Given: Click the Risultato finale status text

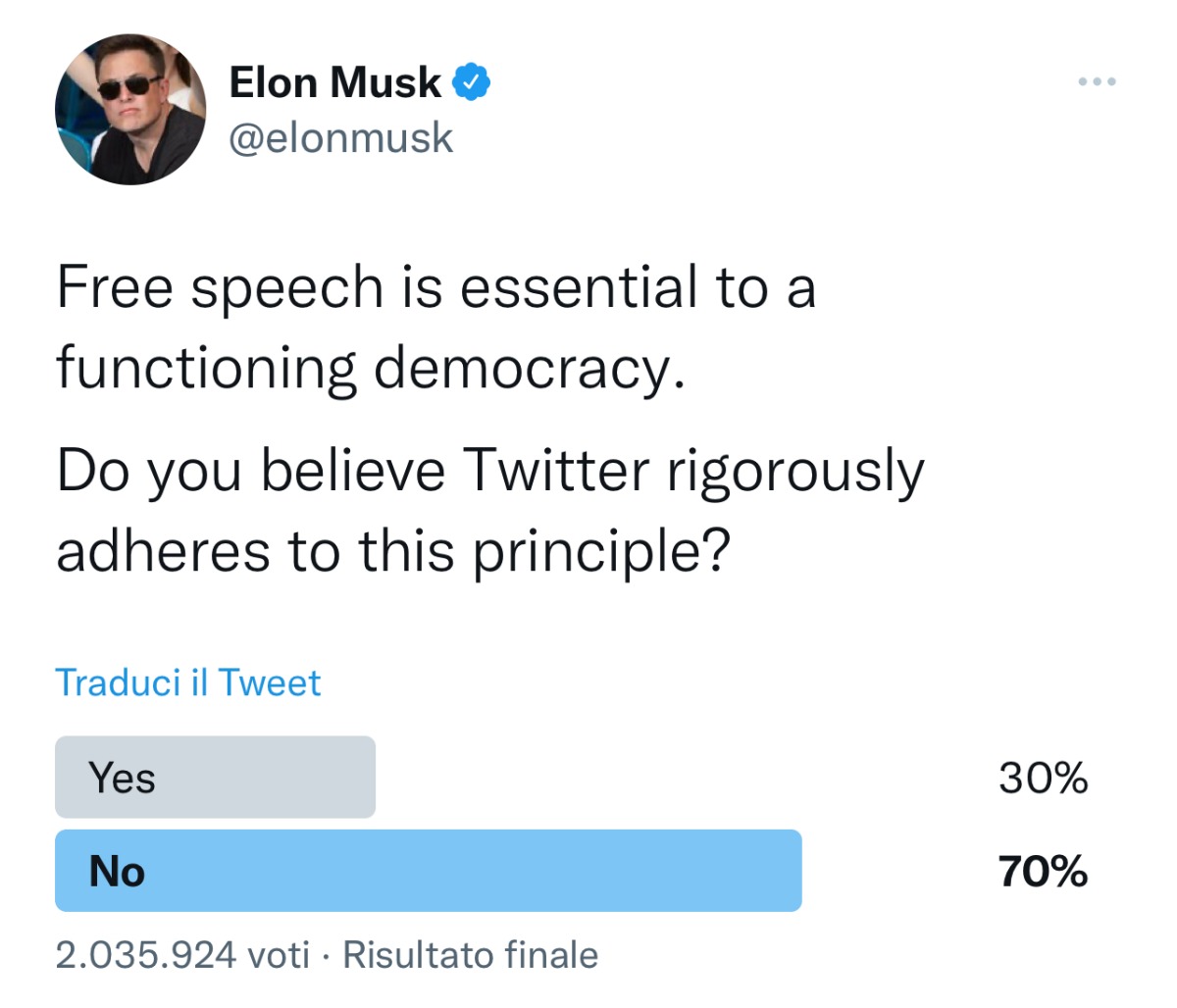Looking at the screenshot, I should click(470, 955).
